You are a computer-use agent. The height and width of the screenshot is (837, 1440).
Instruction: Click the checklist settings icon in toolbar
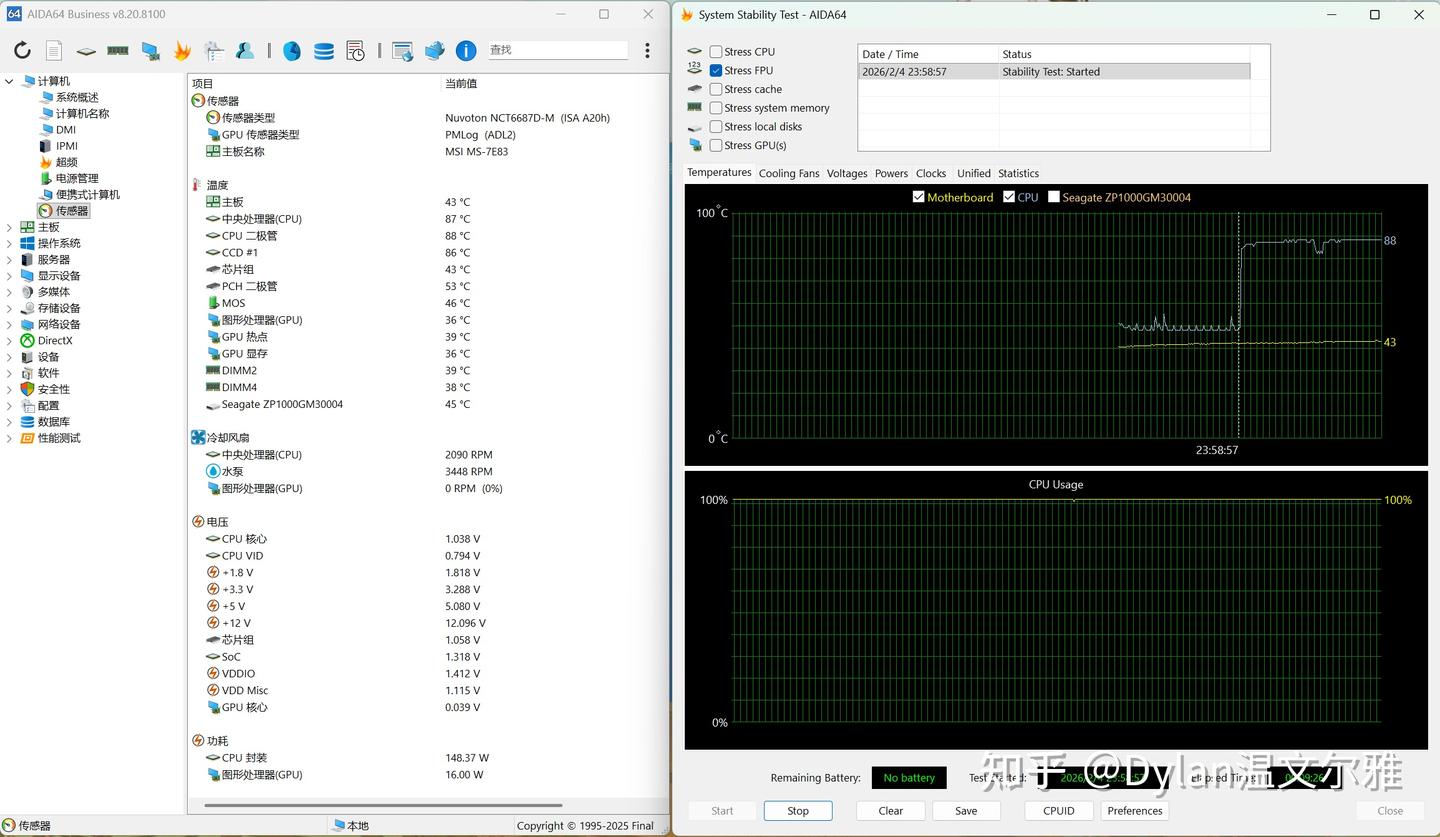(x=214, y=50)
